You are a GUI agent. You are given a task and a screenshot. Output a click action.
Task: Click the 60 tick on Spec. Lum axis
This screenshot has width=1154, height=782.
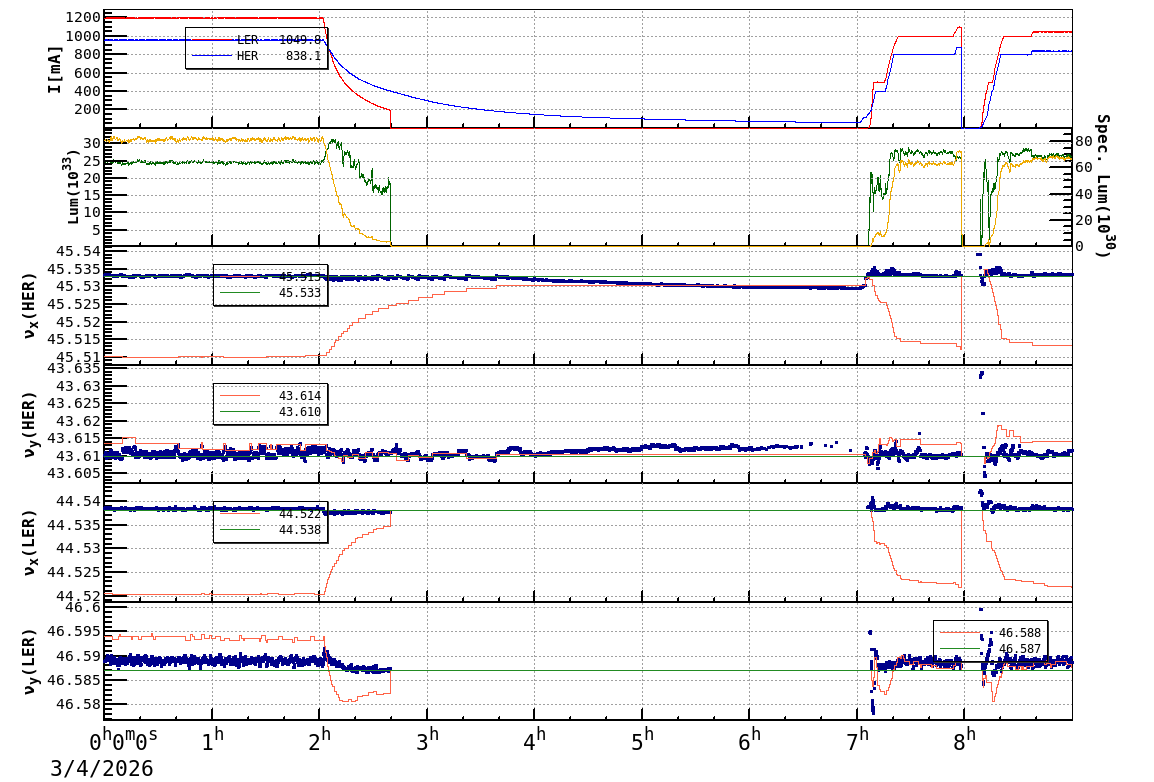(1083, 168)
